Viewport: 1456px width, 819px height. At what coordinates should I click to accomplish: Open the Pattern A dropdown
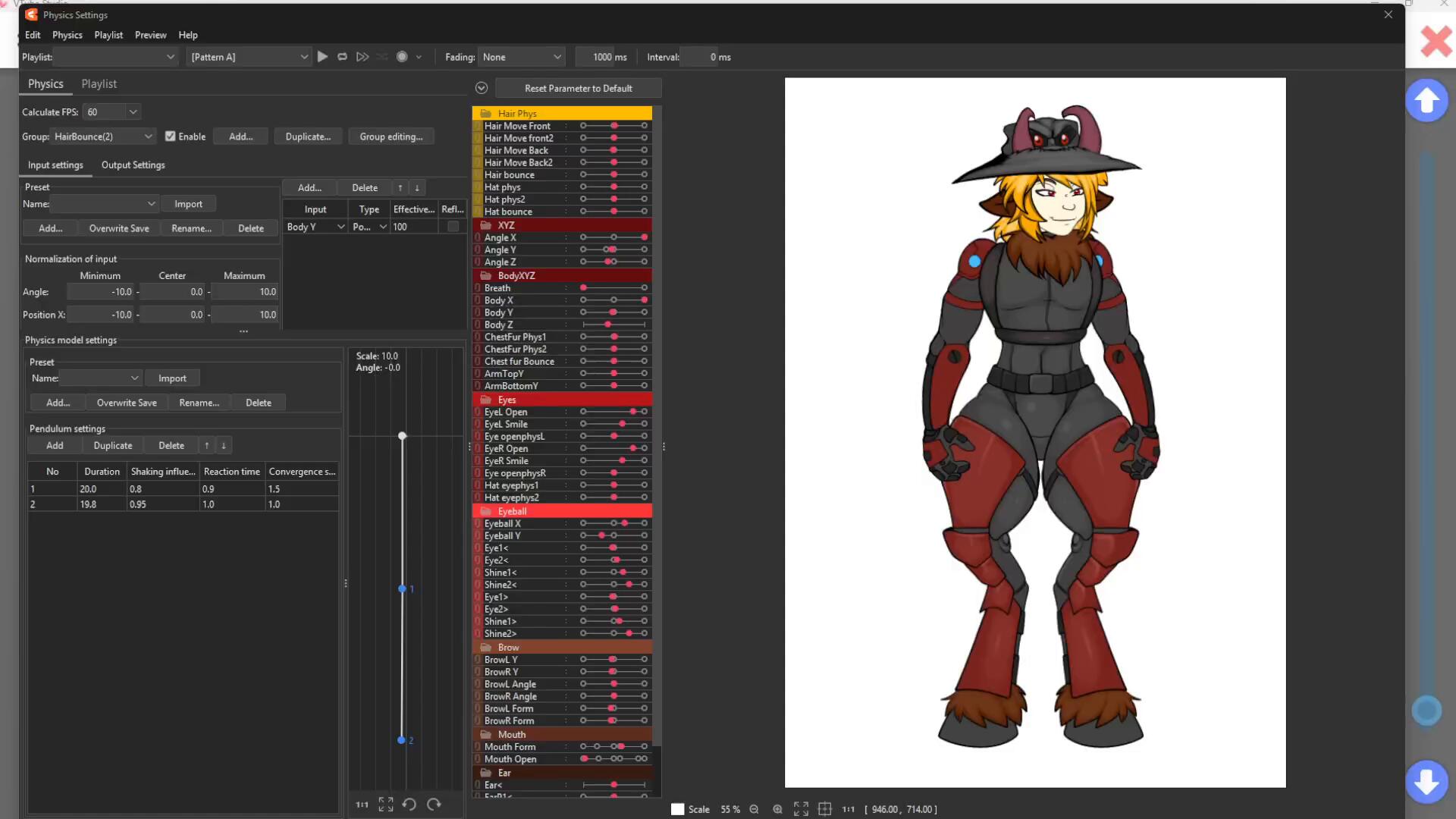click(249, 57)
